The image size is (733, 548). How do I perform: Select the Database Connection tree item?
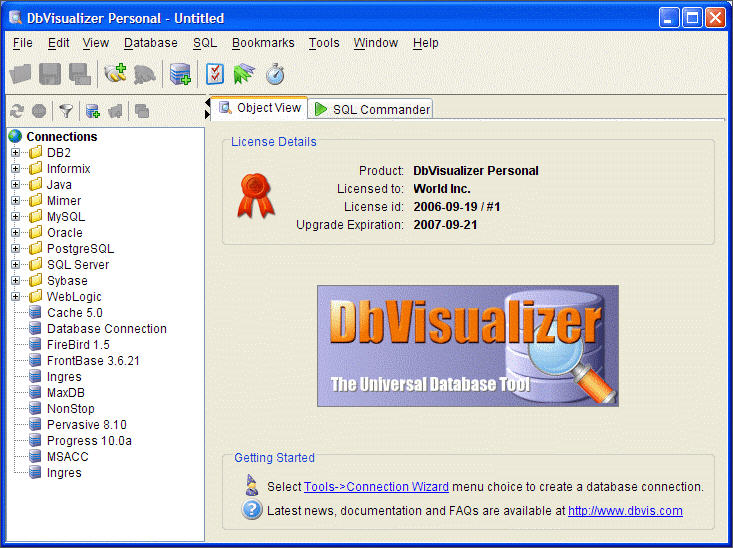click(107, 329)
